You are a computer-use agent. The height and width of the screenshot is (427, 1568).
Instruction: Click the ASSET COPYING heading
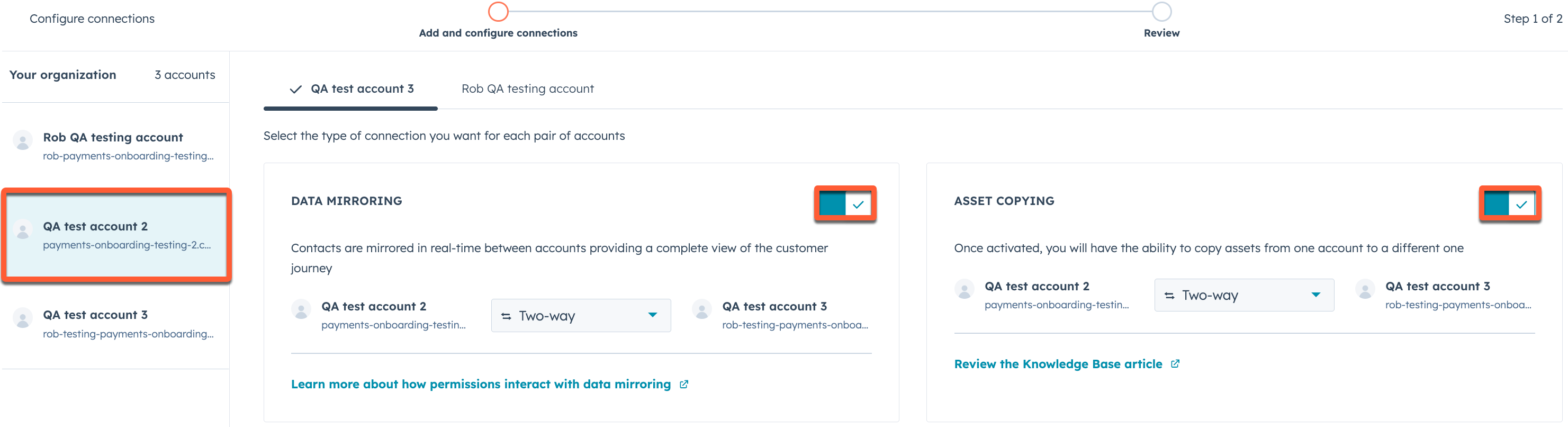click(x=1004, y=201)
